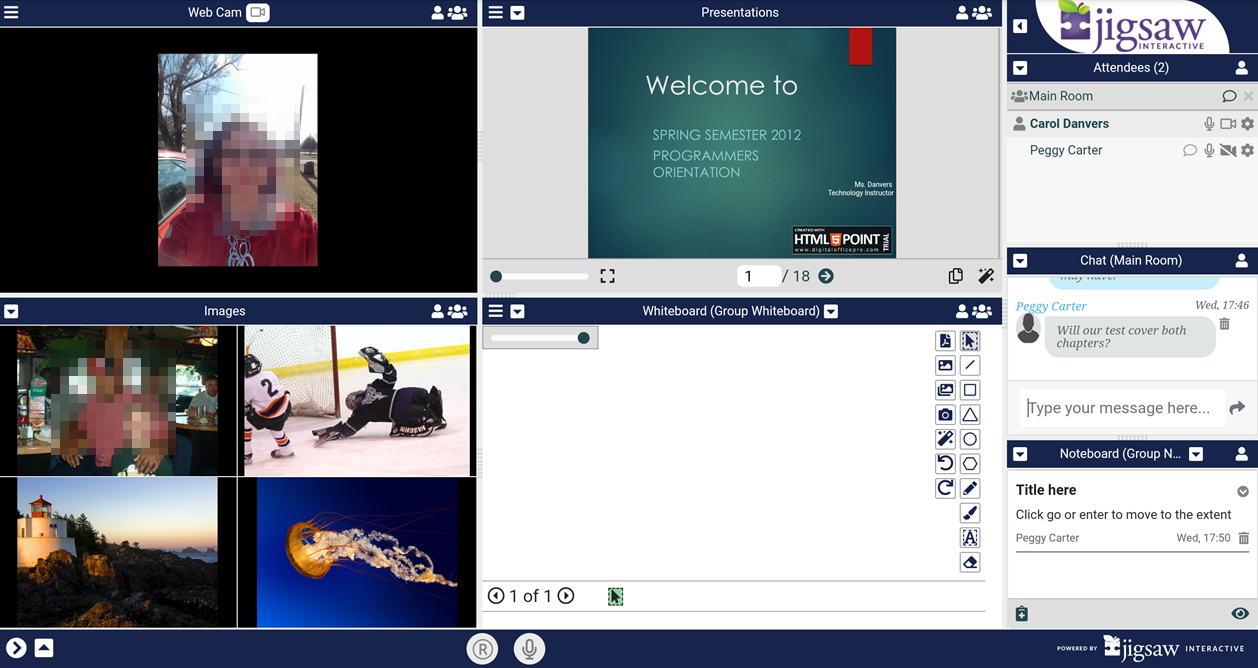Pick the camera snapshot tool in whiteboard
1258x668 pixels.
coord(945,415)
